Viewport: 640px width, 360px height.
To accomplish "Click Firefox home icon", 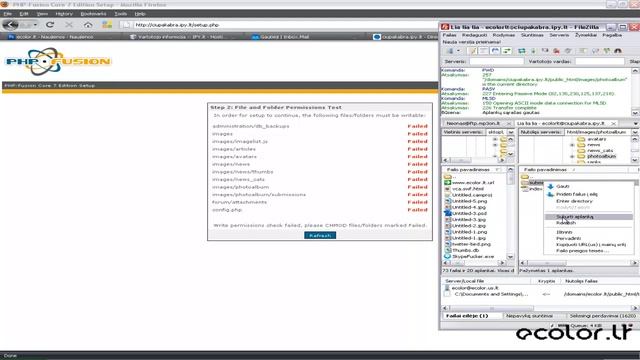I will coord(88,25).
